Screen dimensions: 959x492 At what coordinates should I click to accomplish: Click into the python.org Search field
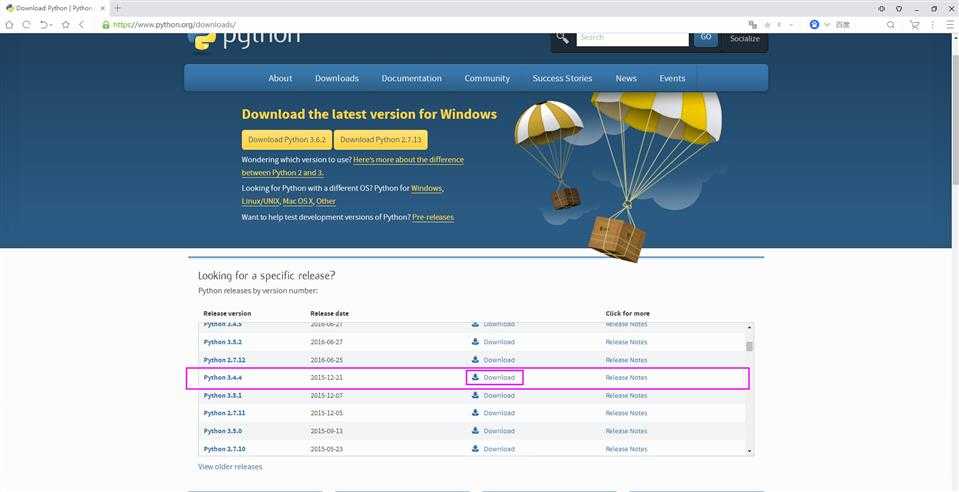632,38
